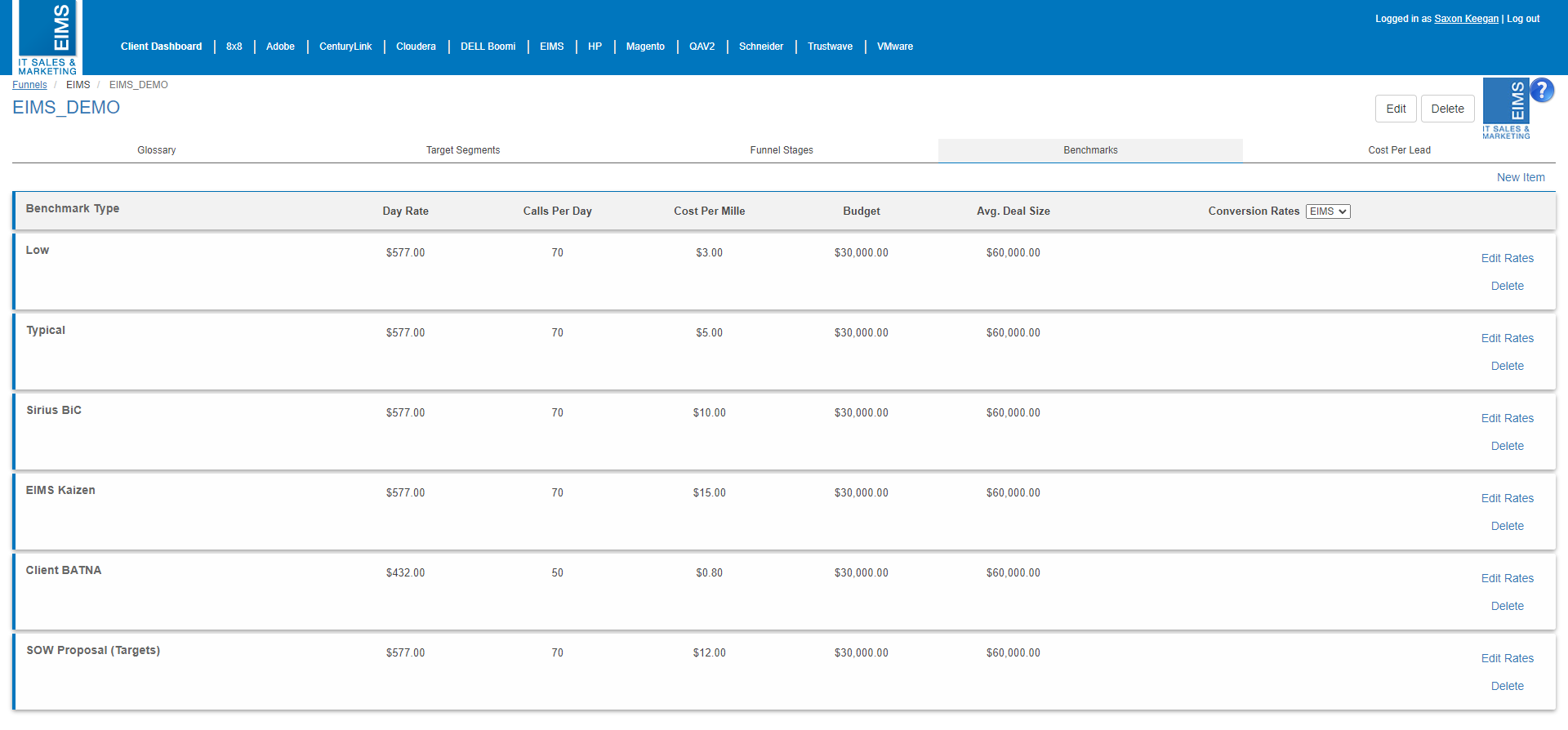The width and height of the screenshot is (1568, 730).
Task: Add a New Item to benchmarks
Action: tap(1521, 177)
